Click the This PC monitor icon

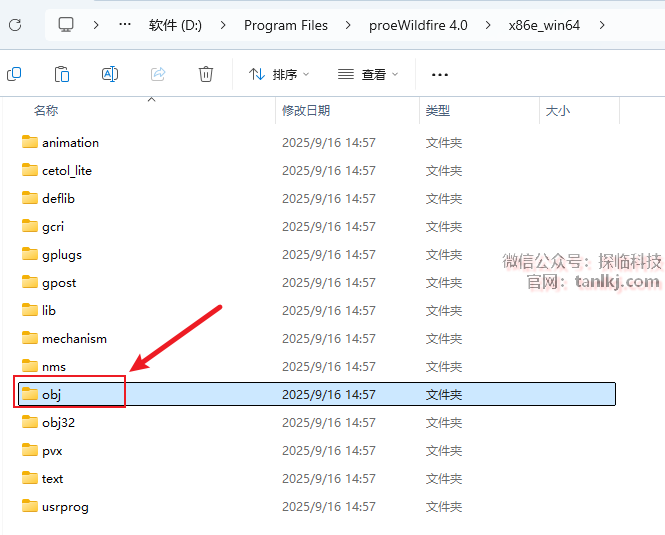click(x=66, y=25)
